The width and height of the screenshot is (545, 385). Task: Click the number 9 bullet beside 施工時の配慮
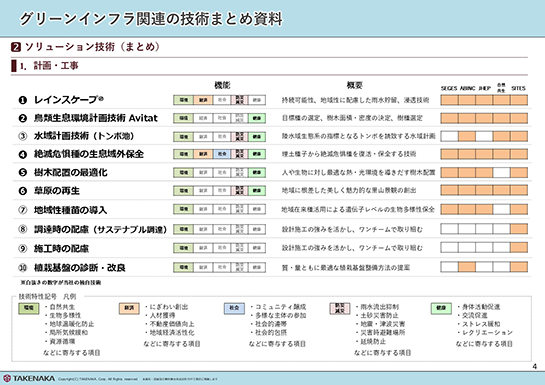23,248
